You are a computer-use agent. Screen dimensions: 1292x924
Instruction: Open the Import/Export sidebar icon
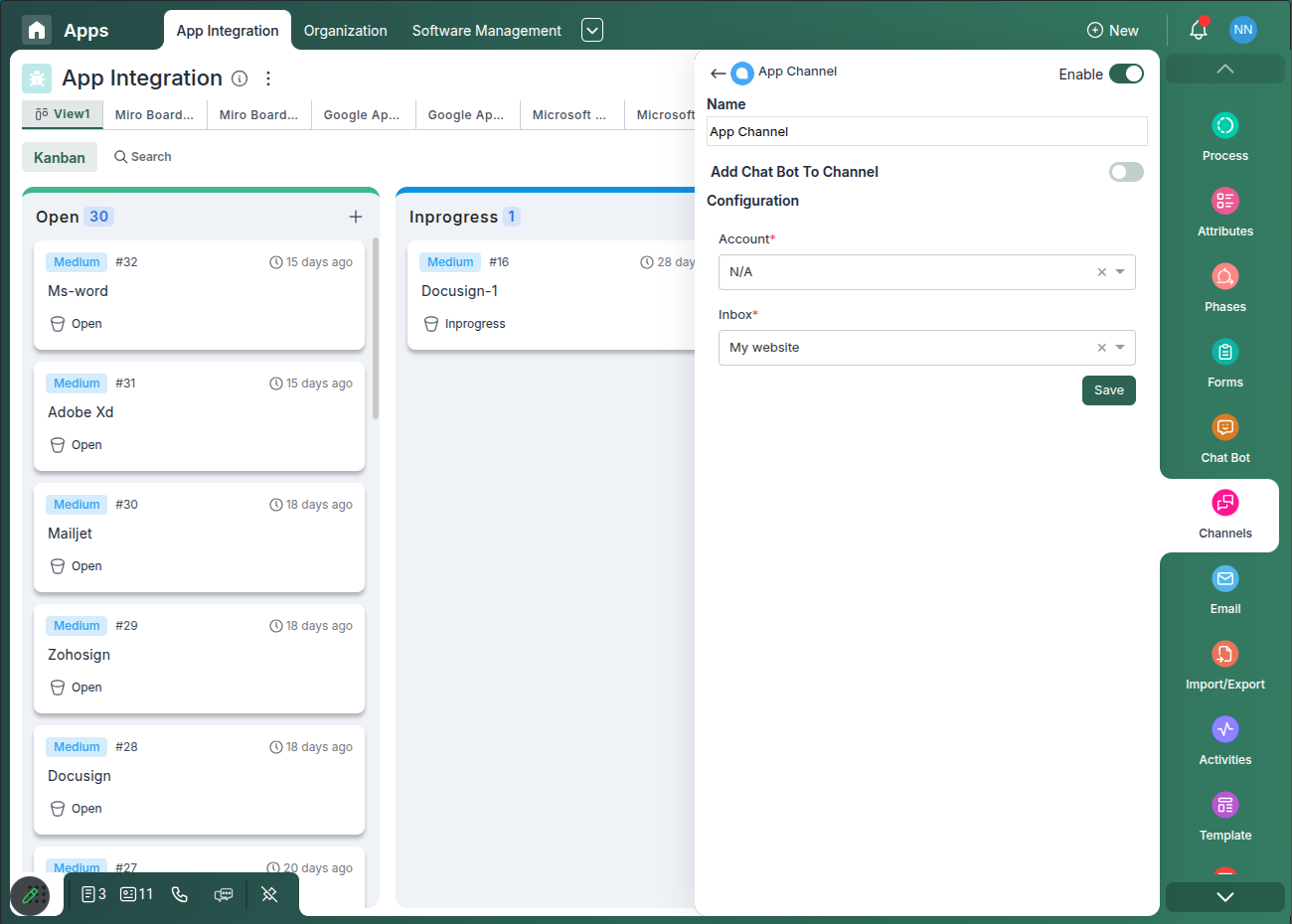coord(1224,655)
